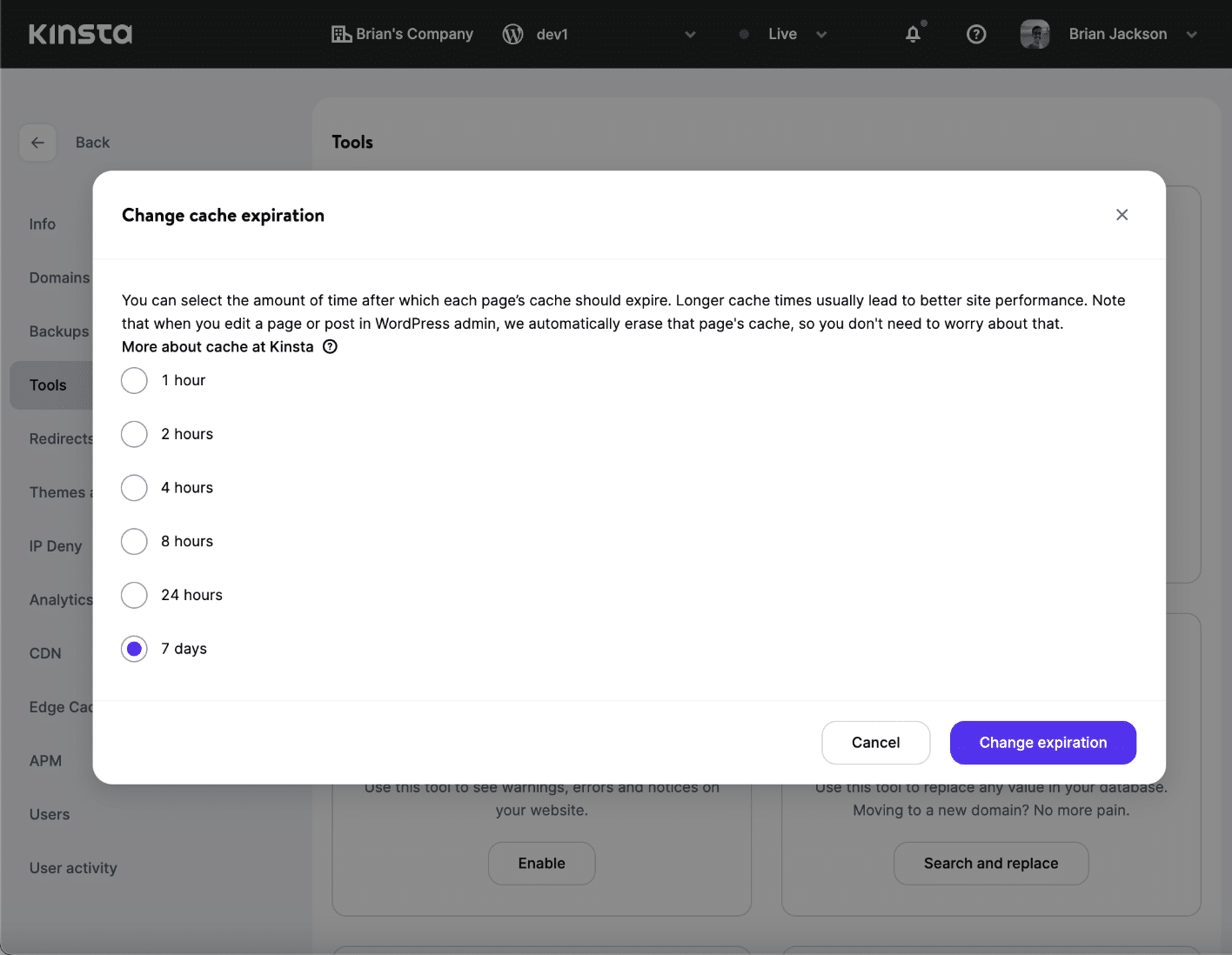Expand the Brian Jackson account dropdown
This screenshot has width=1232, height=955.
(x=1190, y=34)
